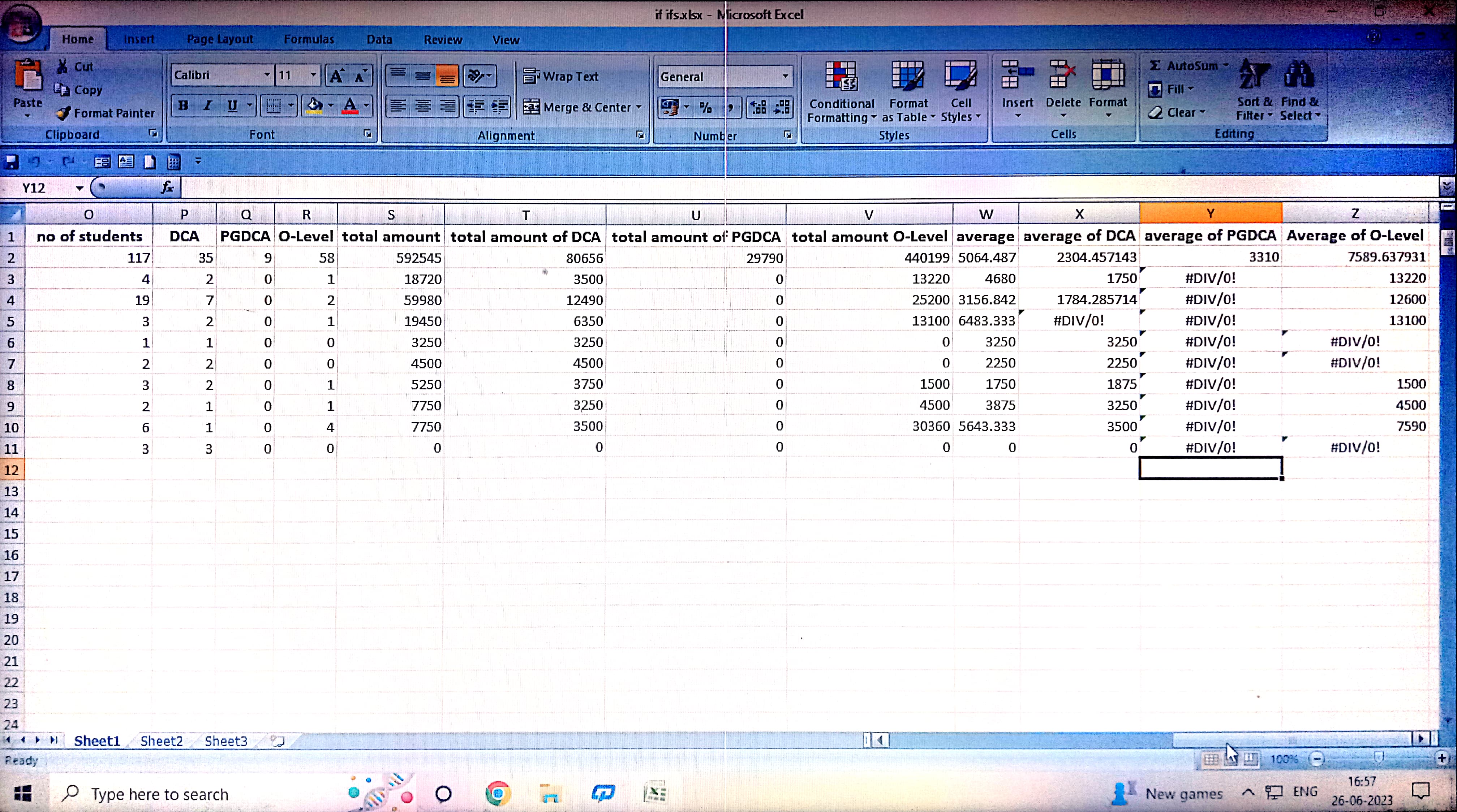Click the Clear button in Editing
The height and width of the screenshot is (812, 1457).
(x=1176, y=113)
